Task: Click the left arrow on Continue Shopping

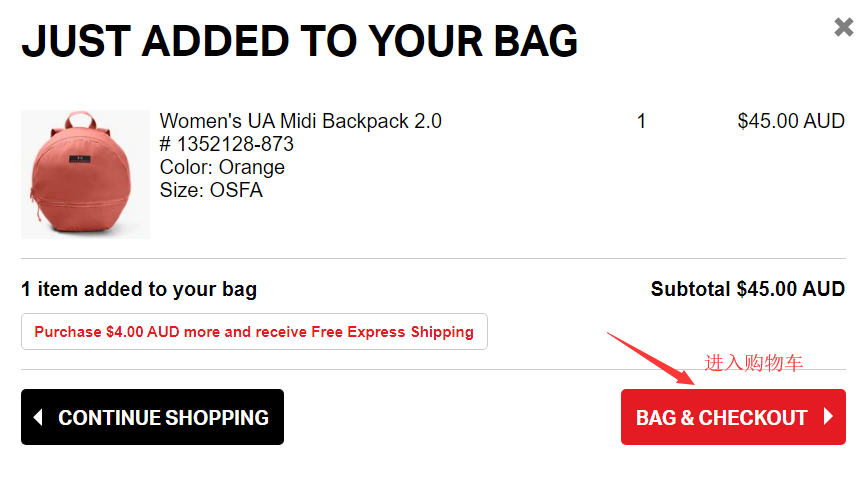Action: click(x=39, y=417)
